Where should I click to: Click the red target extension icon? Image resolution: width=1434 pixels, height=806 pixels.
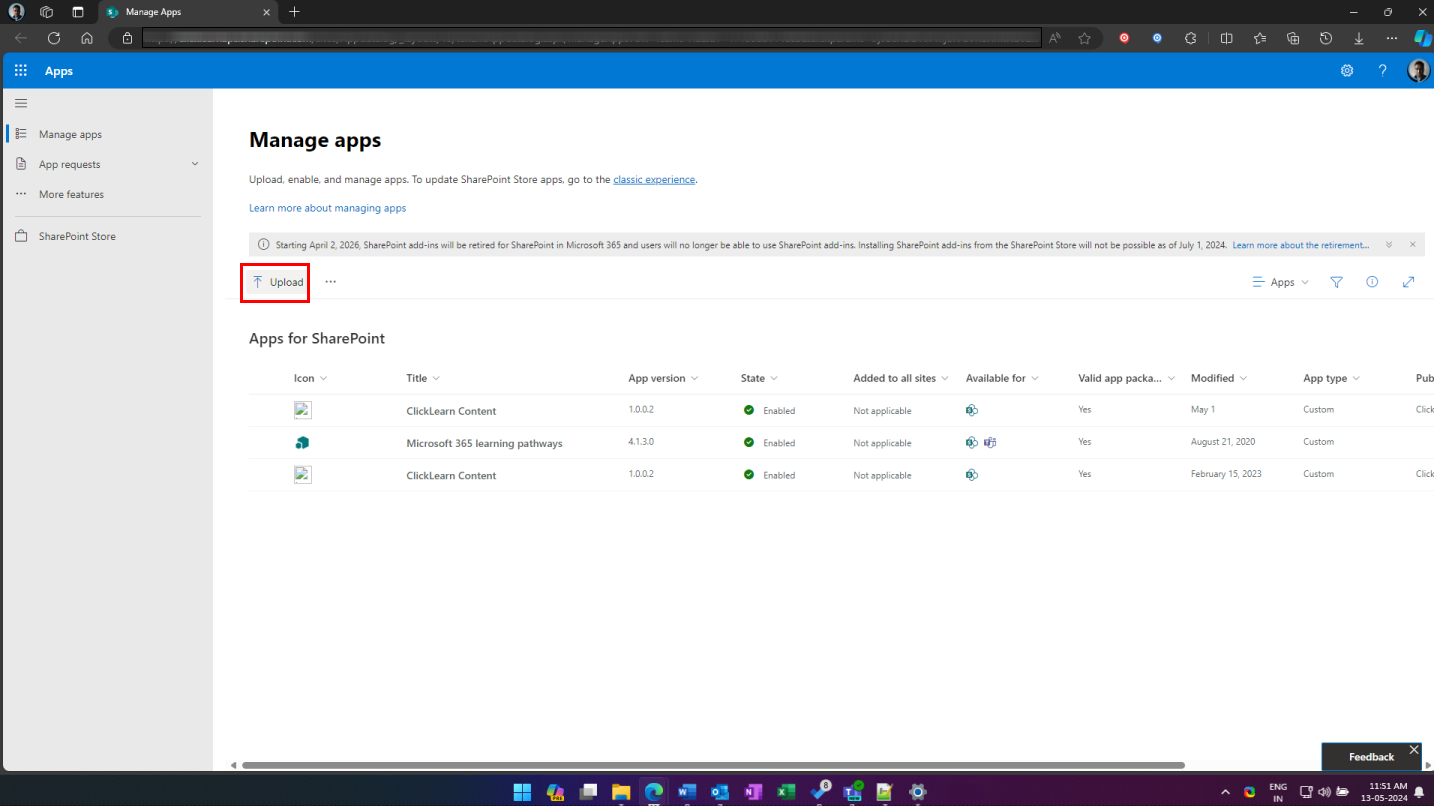pos(1124,38)
